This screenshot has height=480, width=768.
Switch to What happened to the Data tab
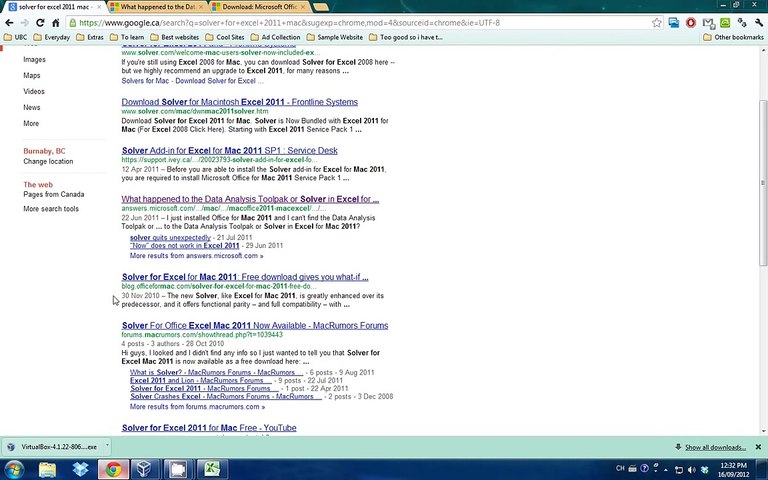[158, 7]
